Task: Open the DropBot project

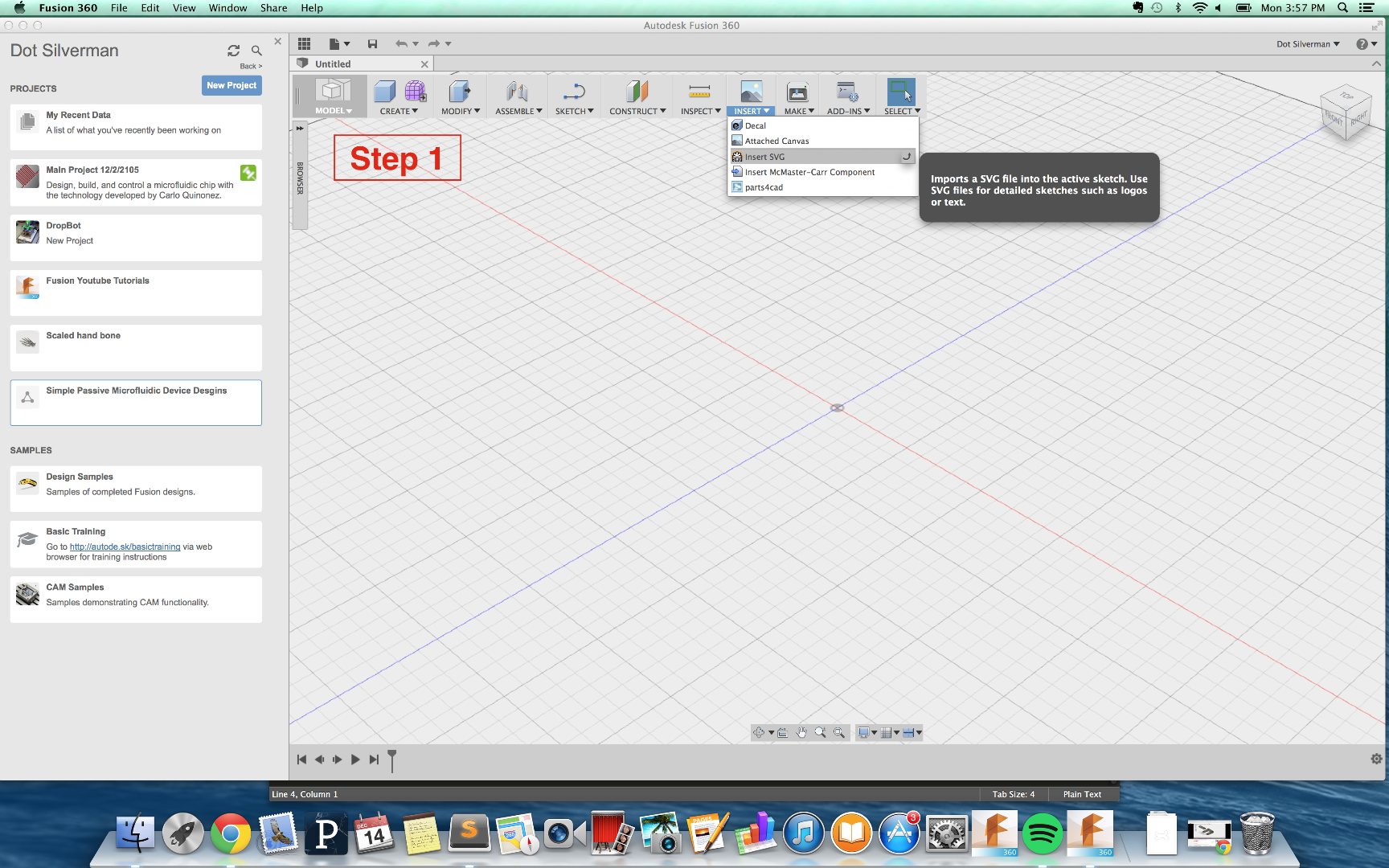Action: pos(136,237)
